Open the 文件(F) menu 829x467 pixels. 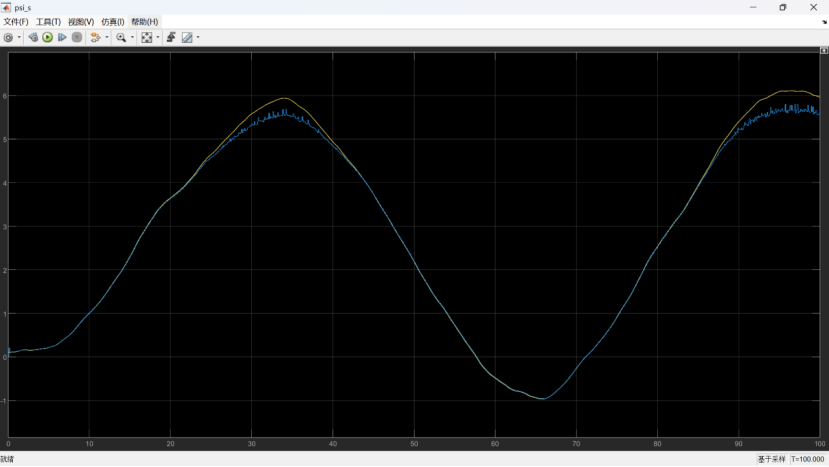[x=16, y=22]
